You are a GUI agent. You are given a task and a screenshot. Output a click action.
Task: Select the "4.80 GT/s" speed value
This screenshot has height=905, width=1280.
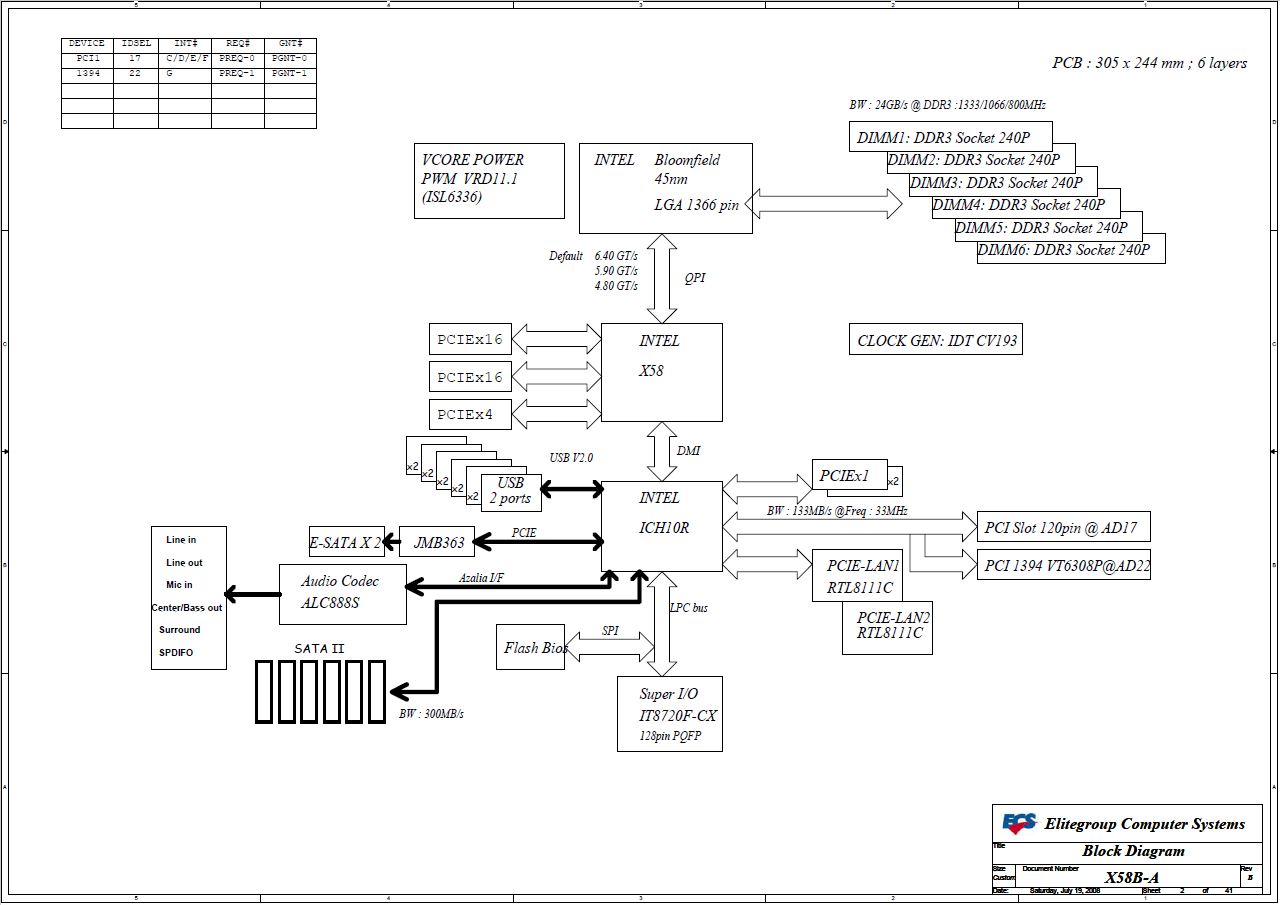click(616, 285)
